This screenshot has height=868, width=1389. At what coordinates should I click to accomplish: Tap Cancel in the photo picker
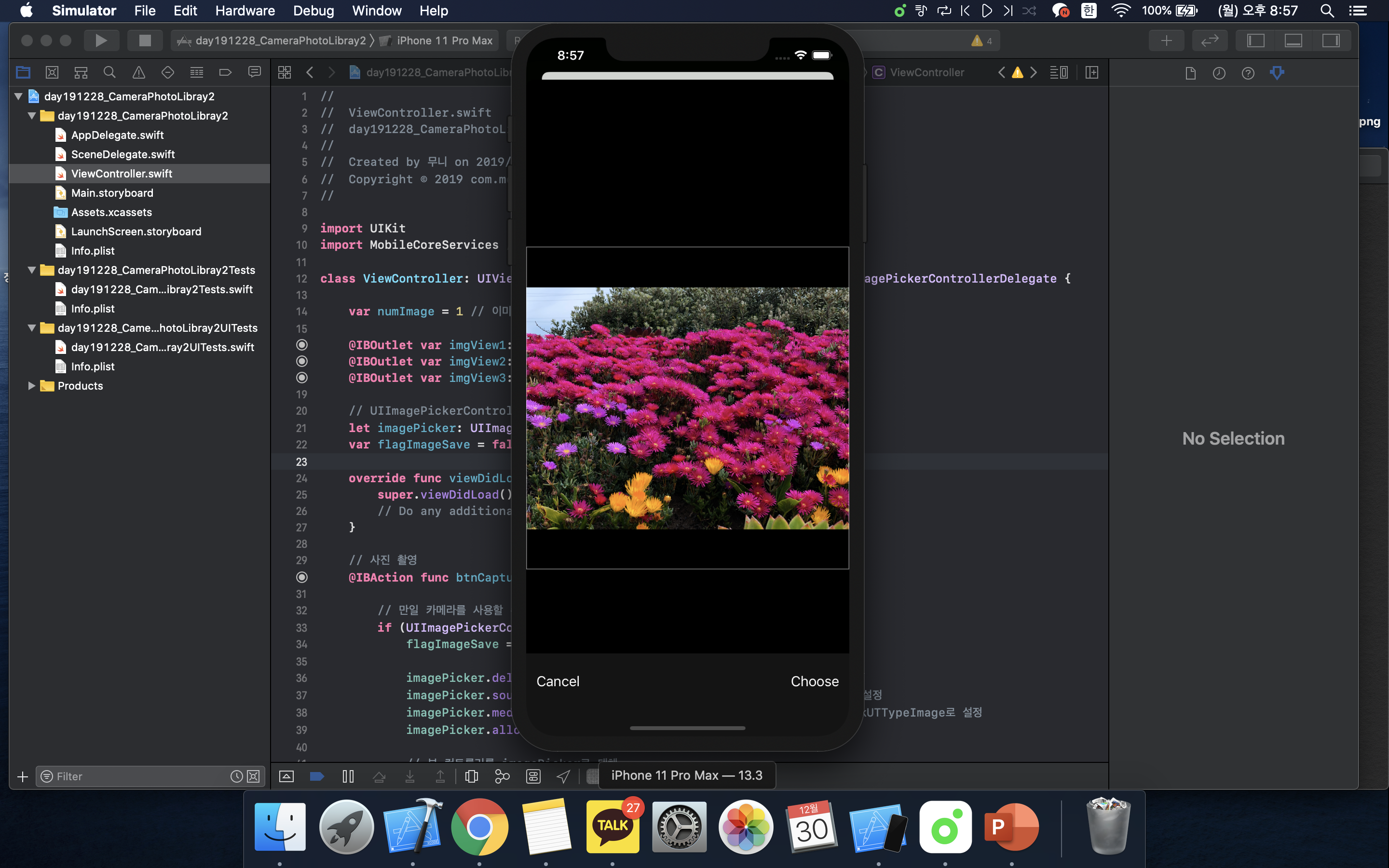558,681
